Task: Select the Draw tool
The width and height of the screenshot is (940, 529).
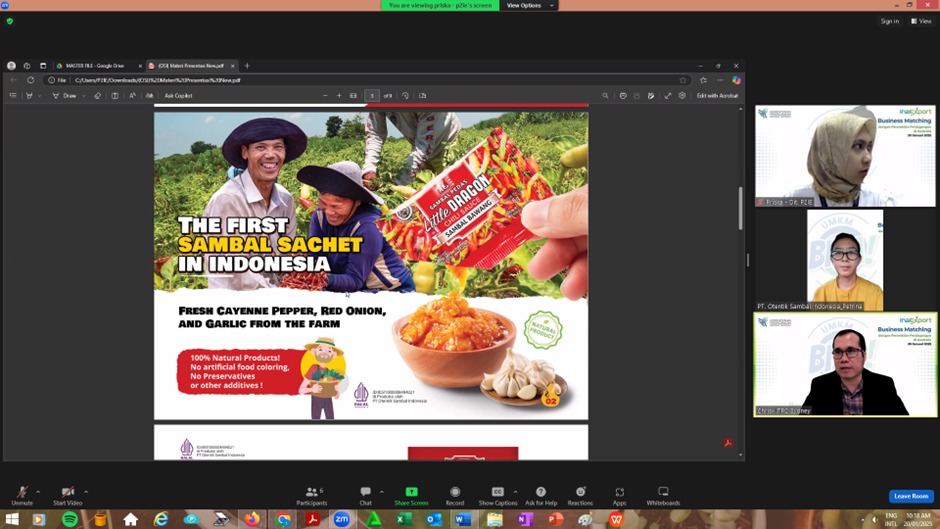Action: [65, 95]
